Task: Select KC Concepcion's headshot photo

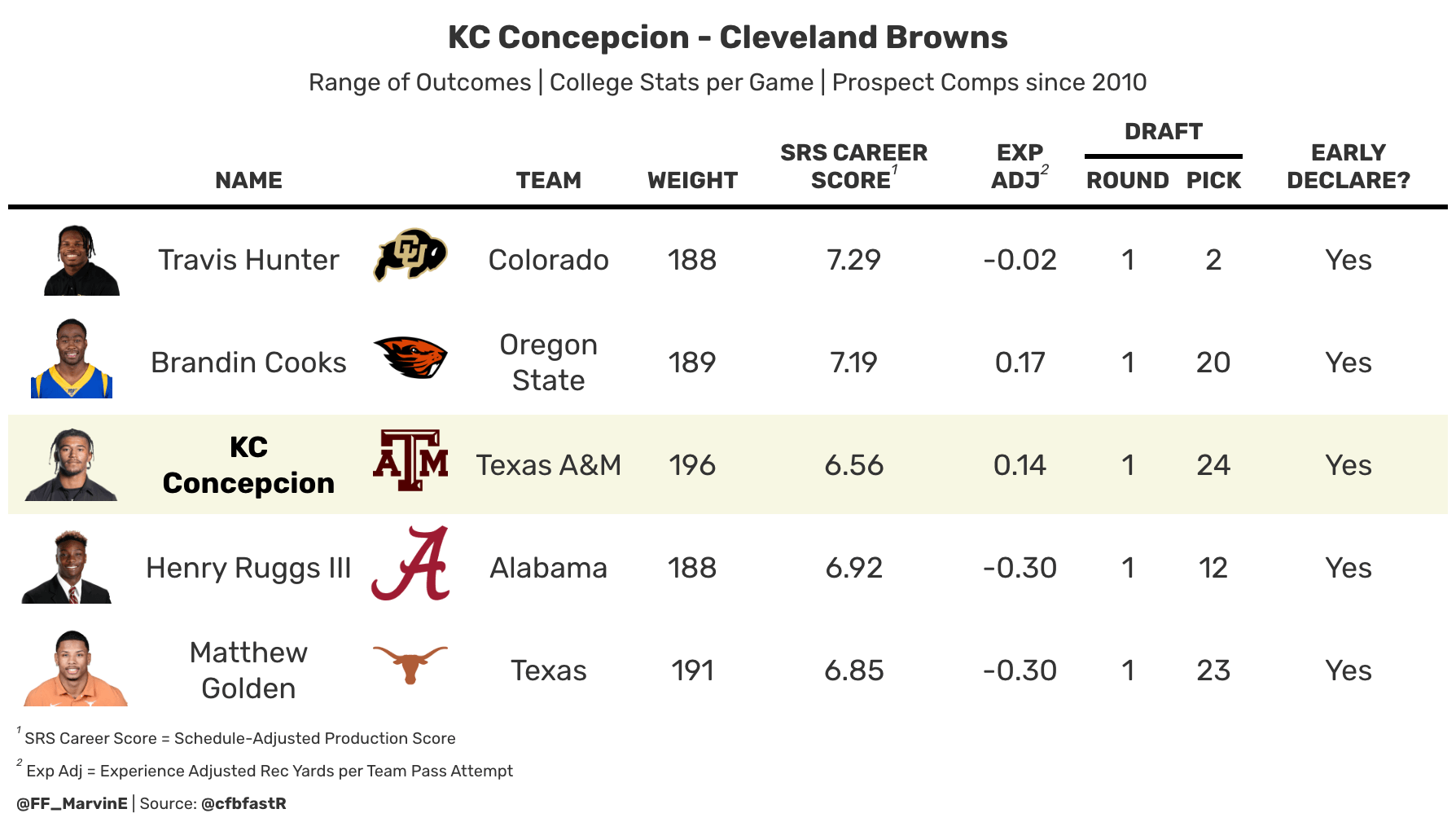Action: [x=72, y=464]
